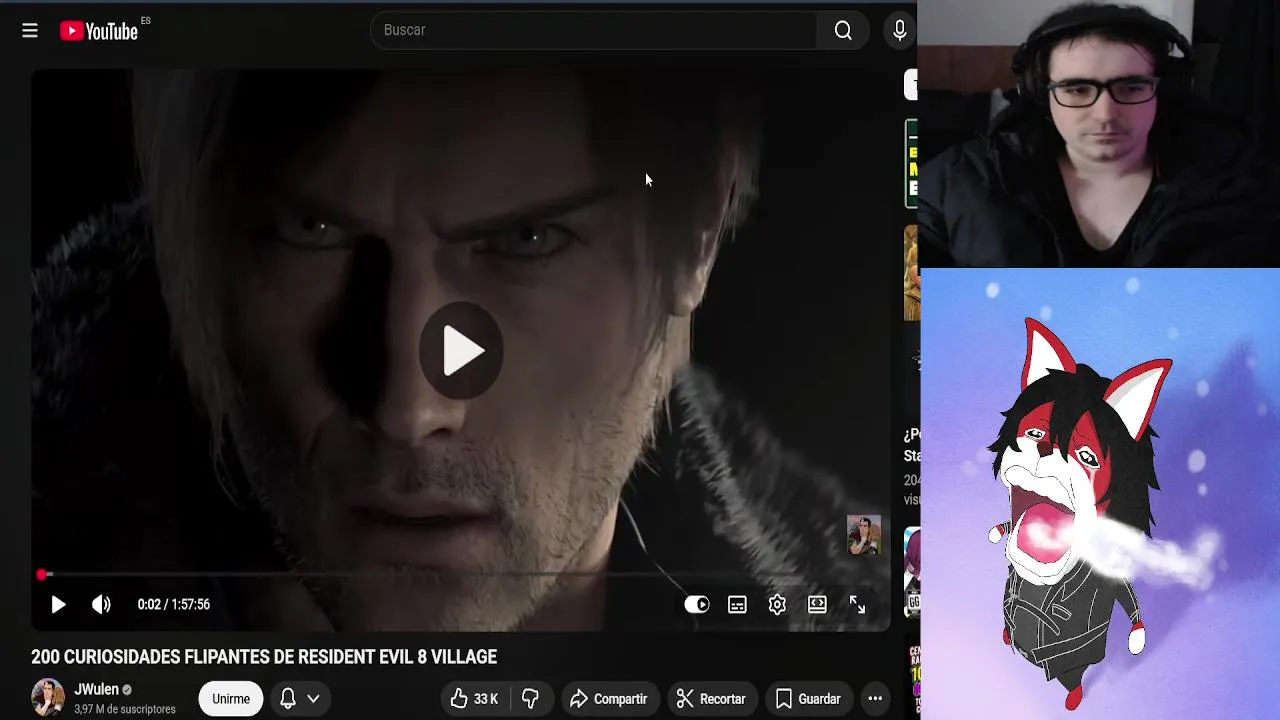The height and width of the screenshot is (720, 1280).
Task: Open the player settings gear
Action: (x=777, y=604)
